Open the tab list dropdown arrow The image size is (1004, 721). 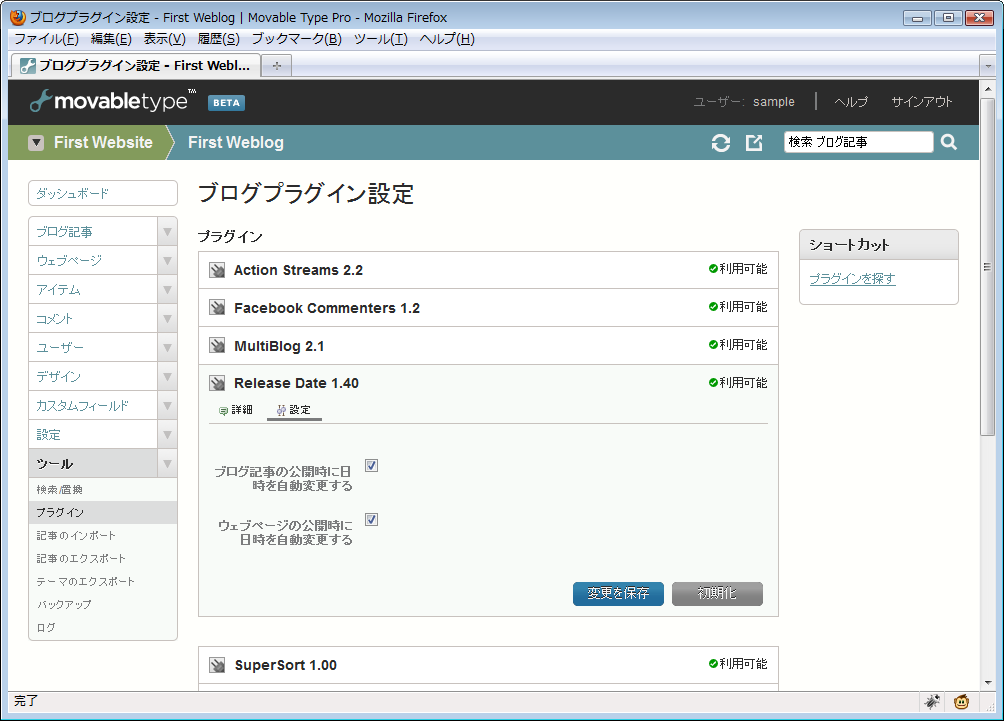tap(988, 65)
